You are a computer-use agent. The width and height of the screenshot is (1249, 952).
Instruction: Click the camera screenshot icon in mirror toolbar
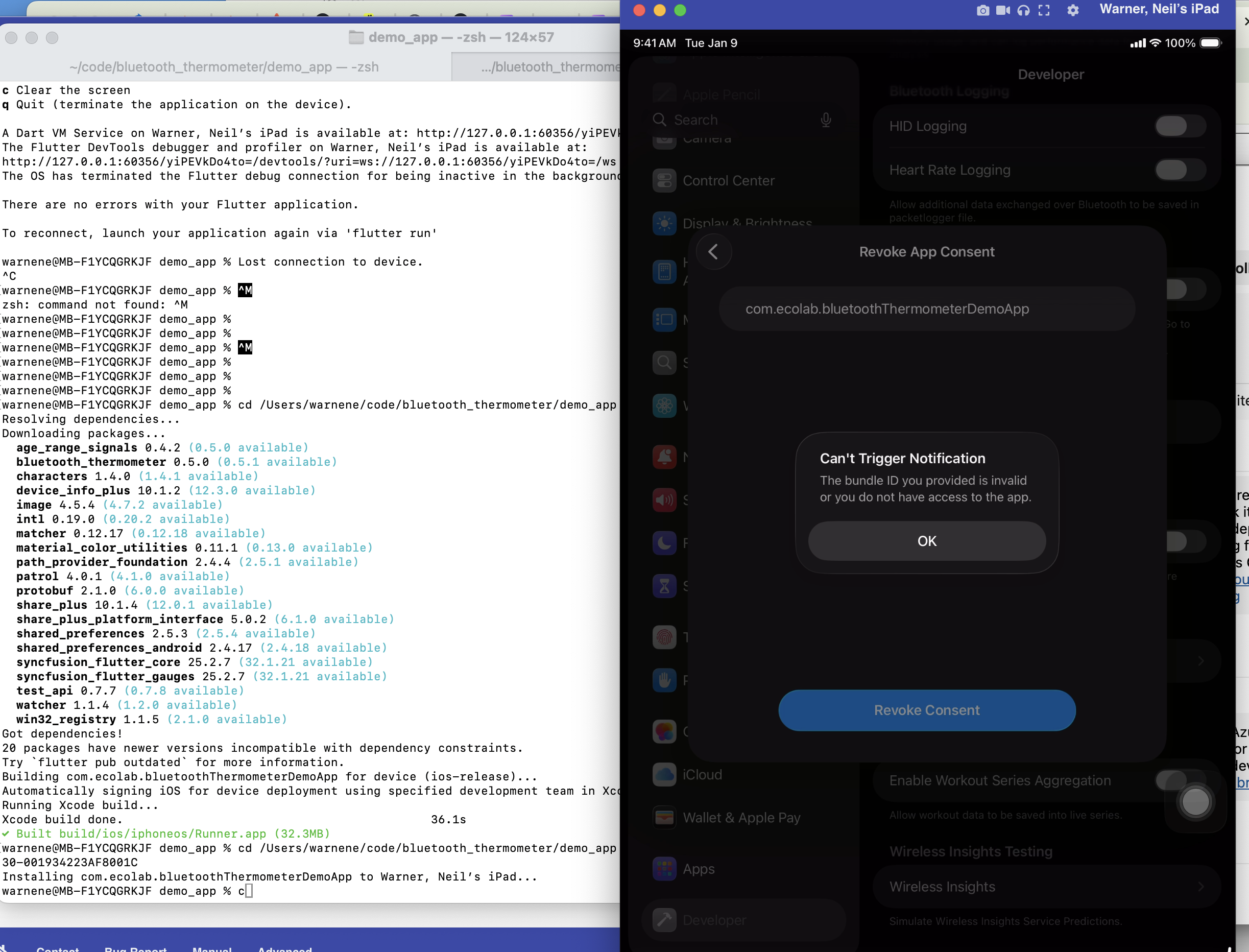click(983, 10)
